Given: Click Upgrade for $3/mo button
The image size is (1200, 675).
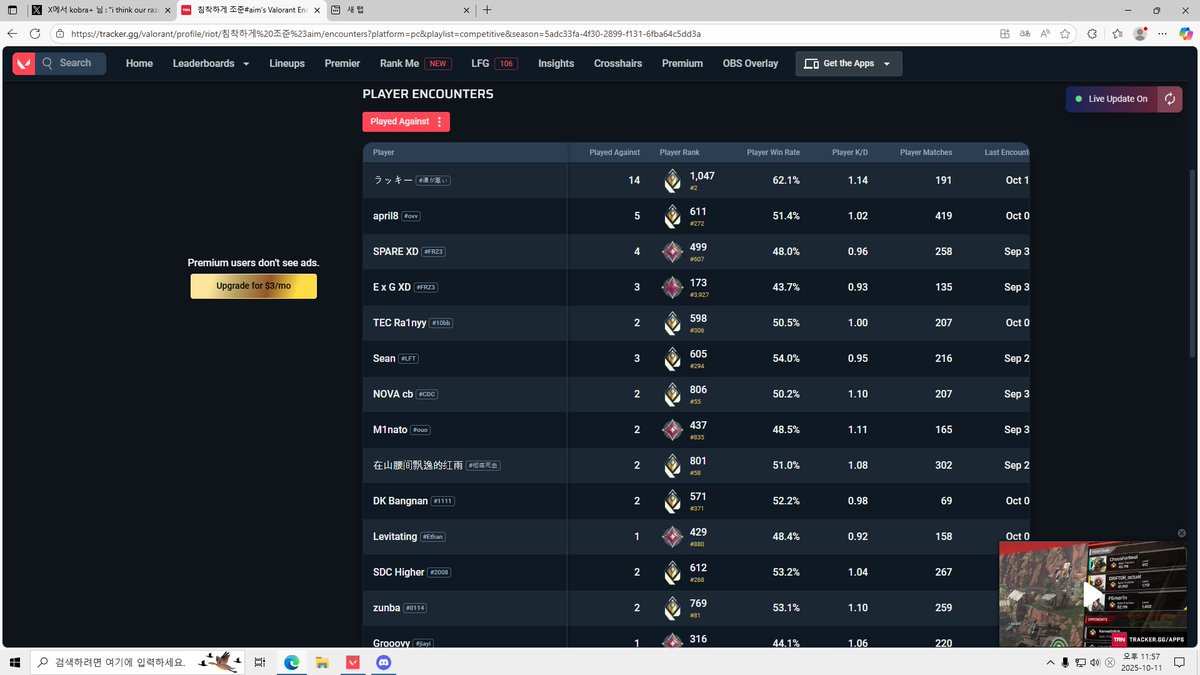Looking at the screenshot, I should click(254, 286).
